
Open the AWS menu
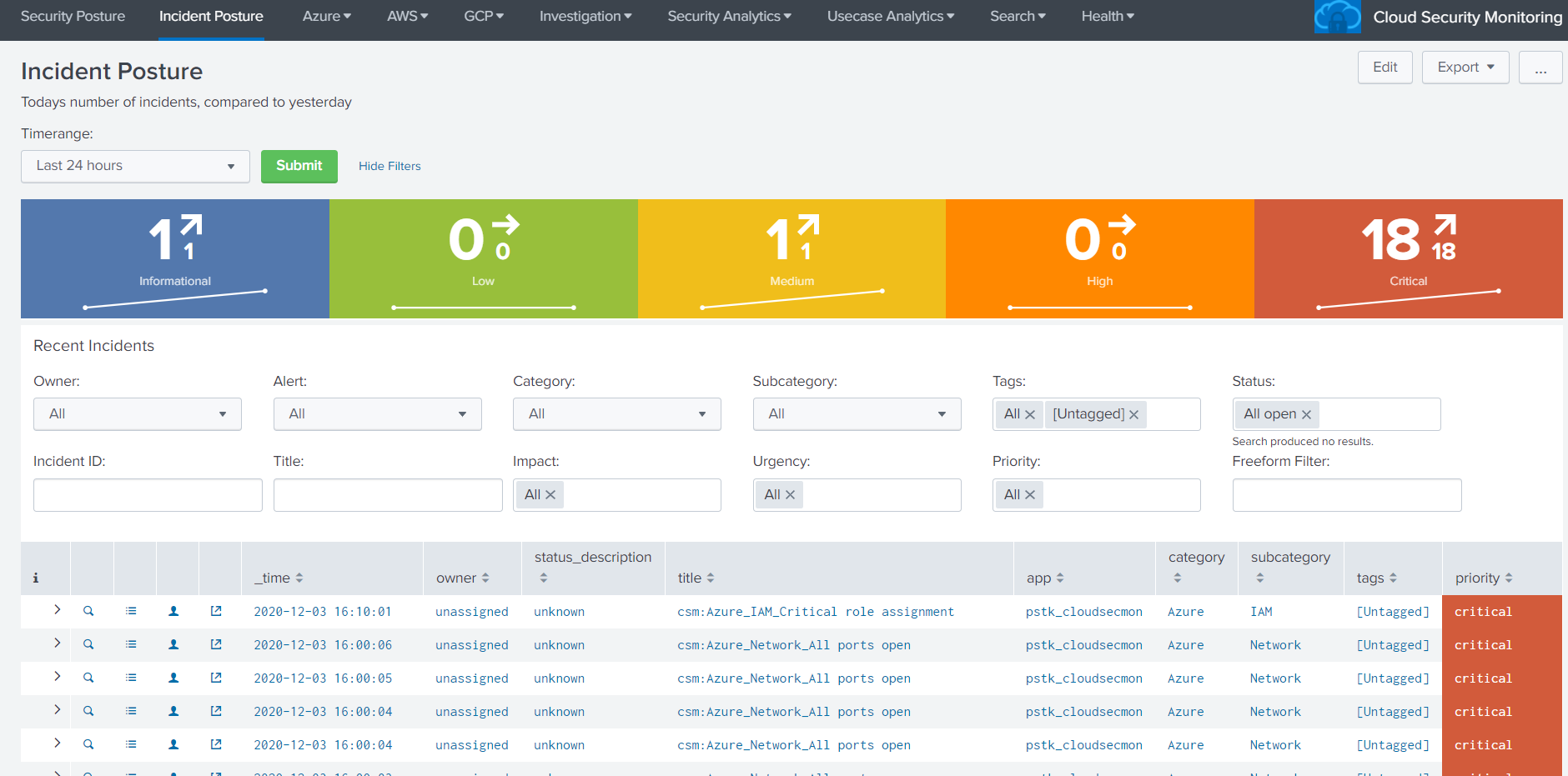(407, 17)
